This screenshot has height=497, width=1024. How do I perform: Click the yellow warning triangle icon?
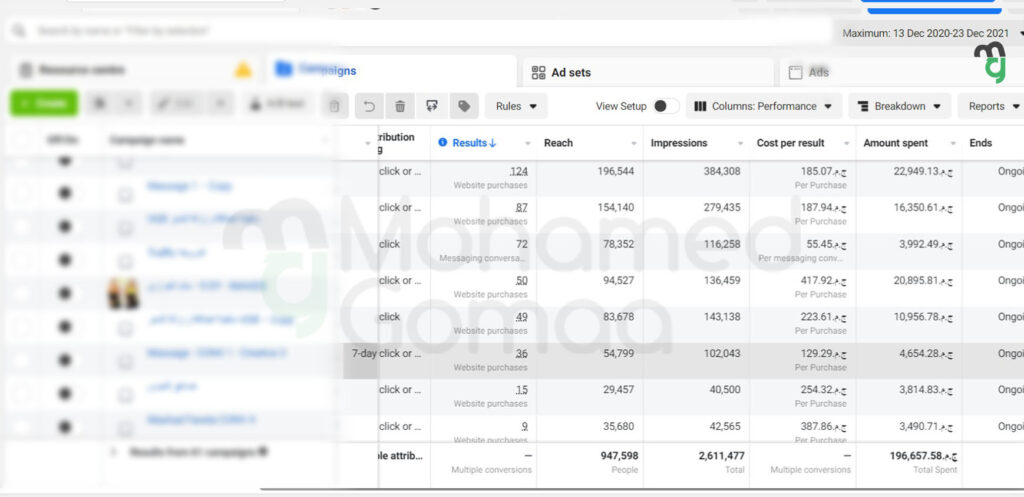pos(243,70)
